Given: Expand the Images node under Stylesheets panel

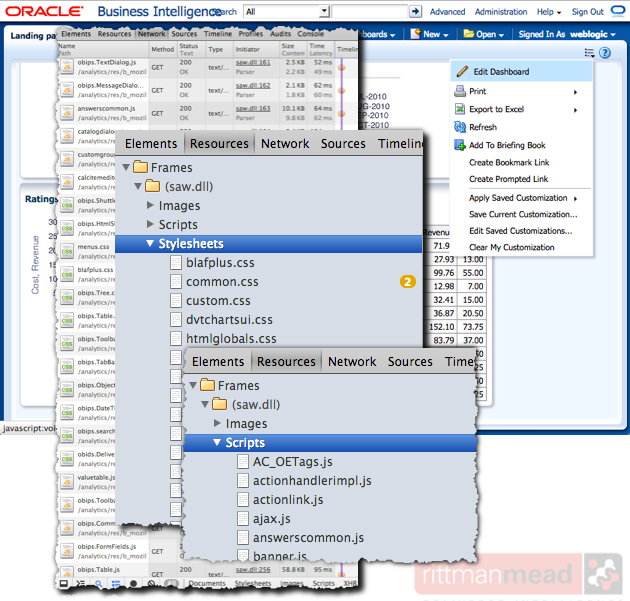Looking at the screenshot, I should point(150,206).
